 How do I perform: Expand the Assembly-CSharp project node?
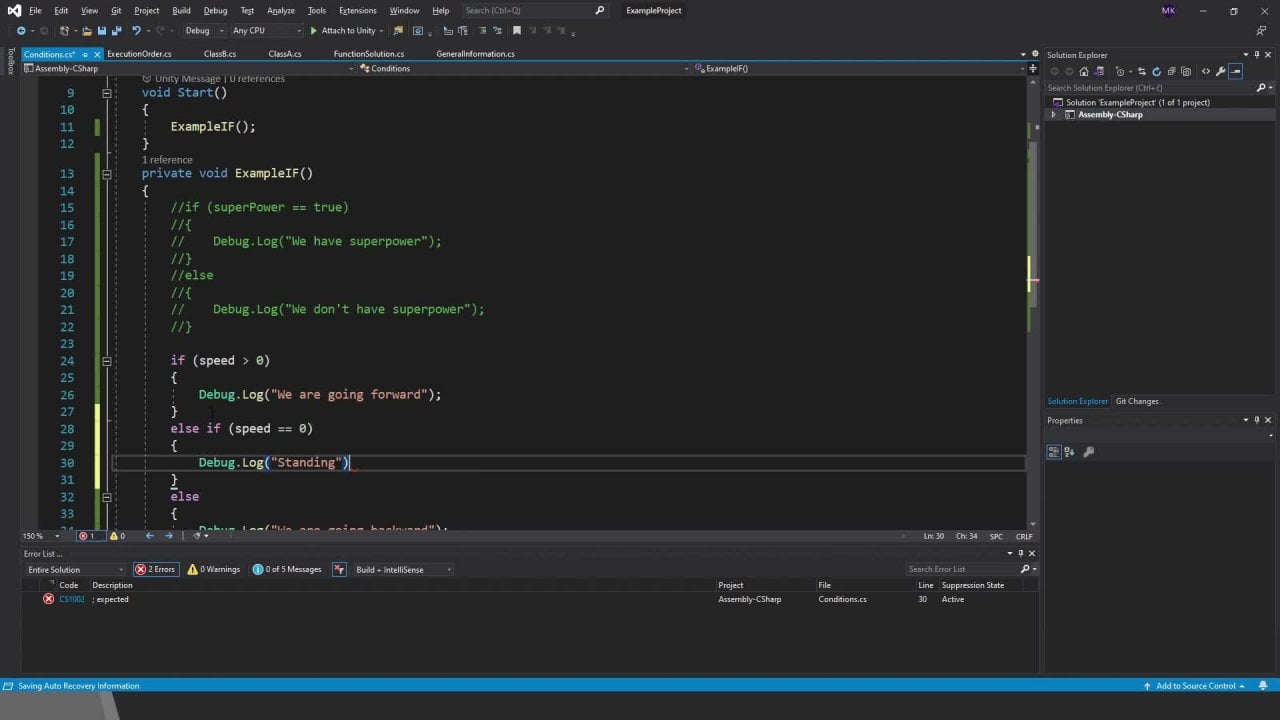pyautogui.click(x=1053, y=115)
